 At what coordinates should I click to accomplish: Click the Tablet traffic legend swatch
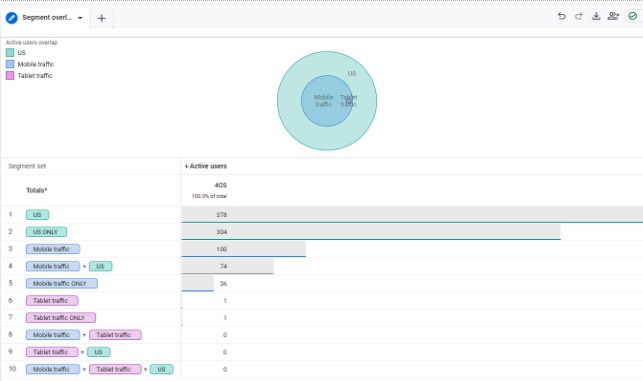(x=10, y=75)
